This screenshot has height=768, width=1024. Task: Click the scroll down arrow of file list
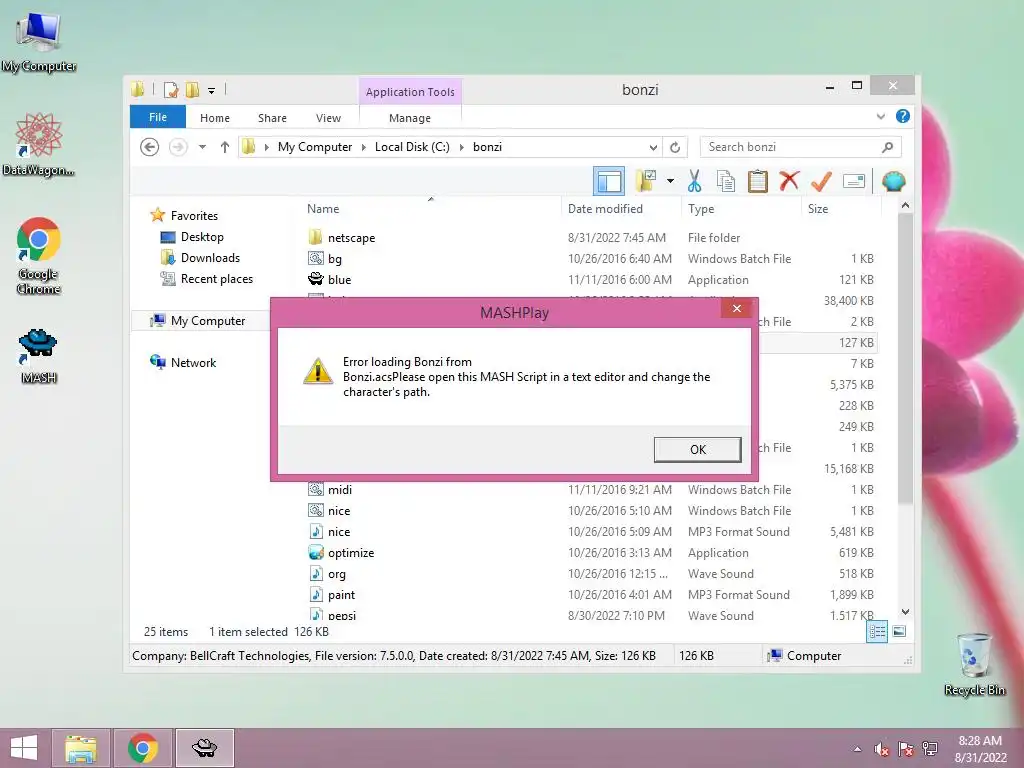point(905,612)
